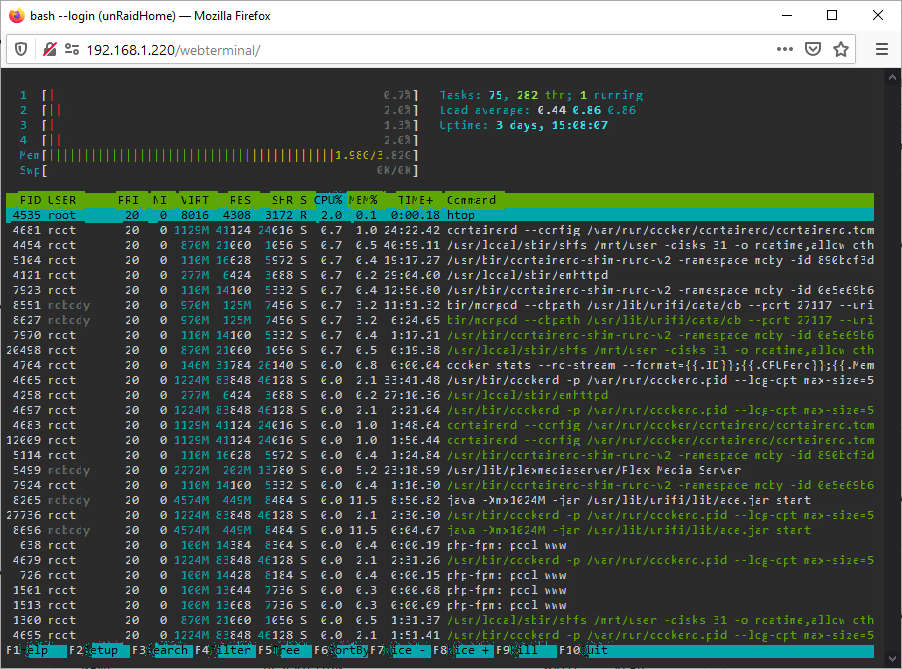The image size is (902, 669).
Task: Click the shield tracking protection icon
Action: (21, 49)
